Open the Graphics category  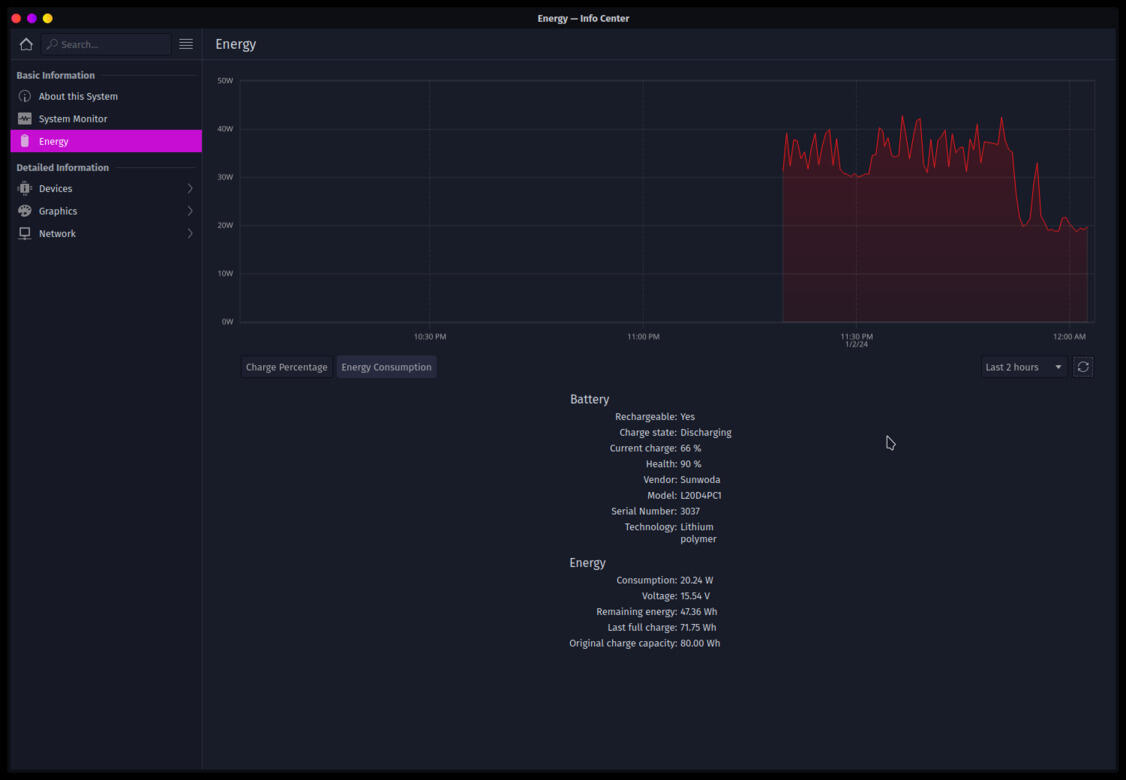pyautogui.click(x=106, y=210)
